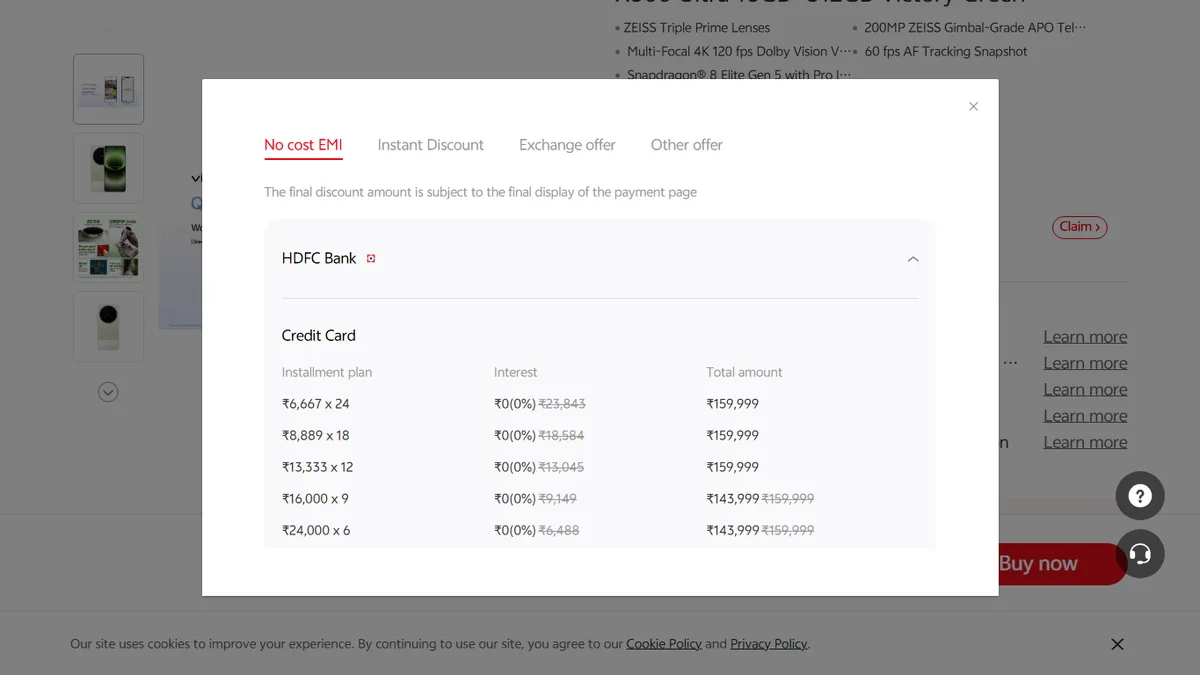Click the ₹8,889 x 18 installment plan
The height and width of the screenshot is (675, 1200).
click(316, 435)
